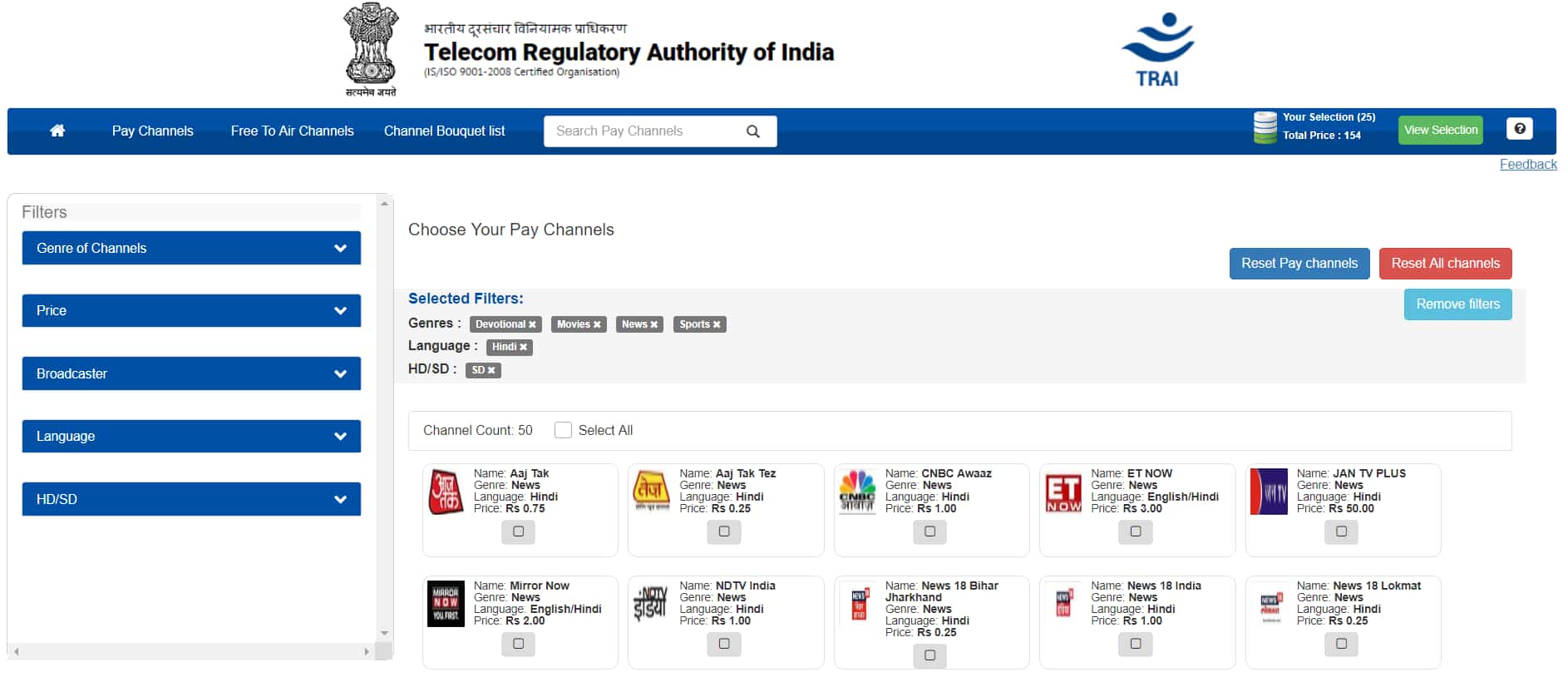Click the filter panel scroll up arrow

[384, 203]
